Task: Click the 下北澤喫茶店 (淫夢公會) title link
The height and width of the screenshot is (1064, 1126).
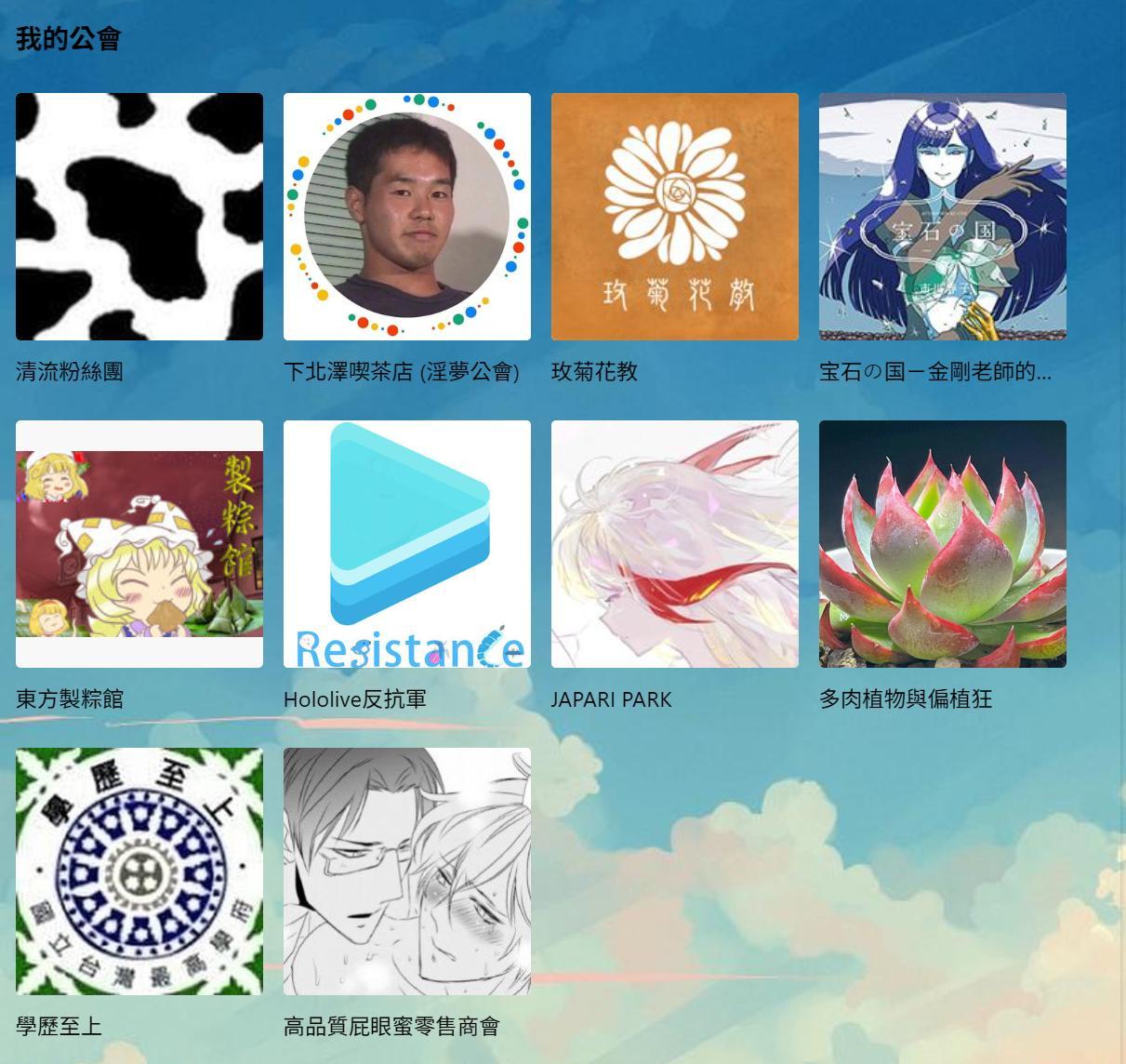Action: click(x=402, y=372)
